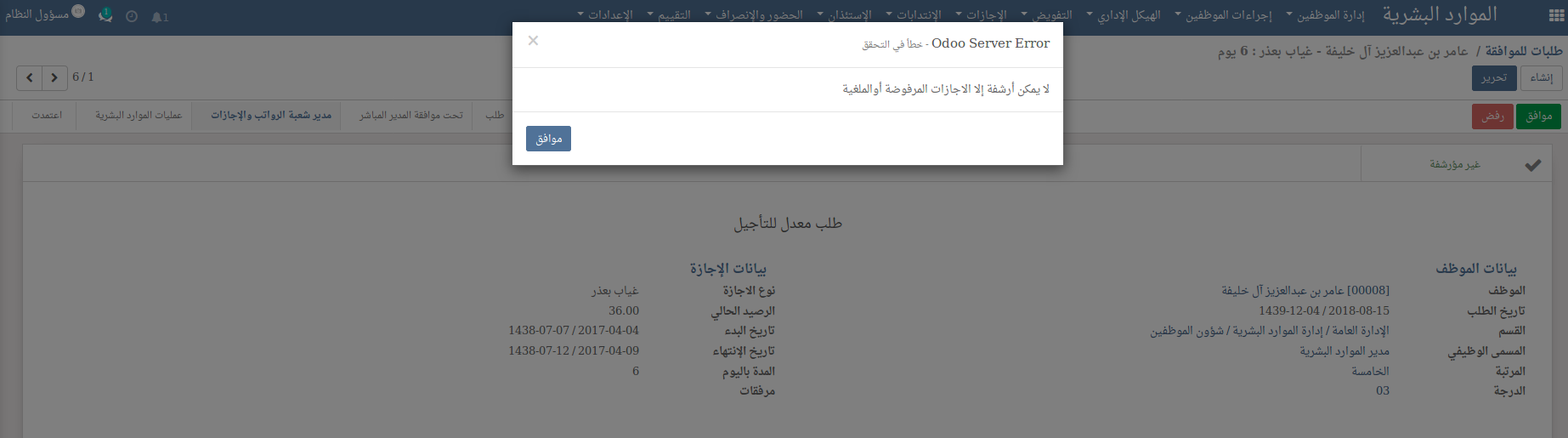
Task: Expand the الإجازات dropdown menu
Action: pyautogui.click(x=981, y=15)
